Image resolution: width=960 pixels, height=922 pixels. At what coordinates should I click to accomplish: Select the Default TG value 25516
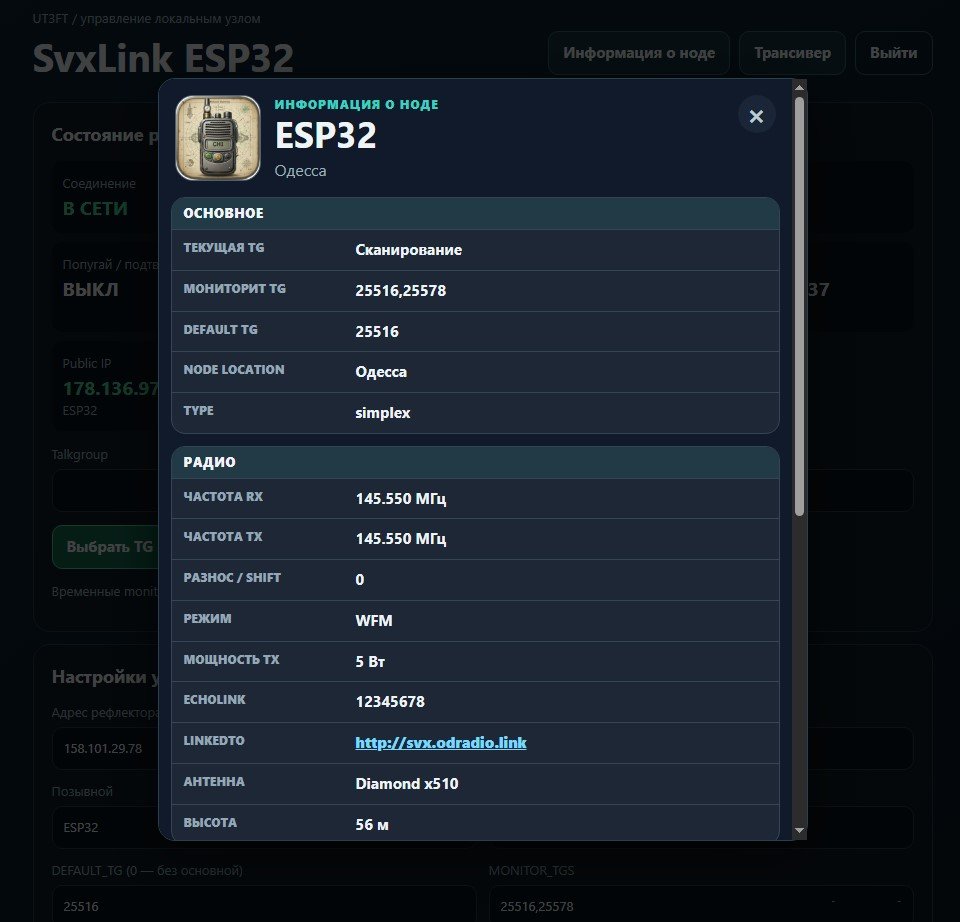377,332
